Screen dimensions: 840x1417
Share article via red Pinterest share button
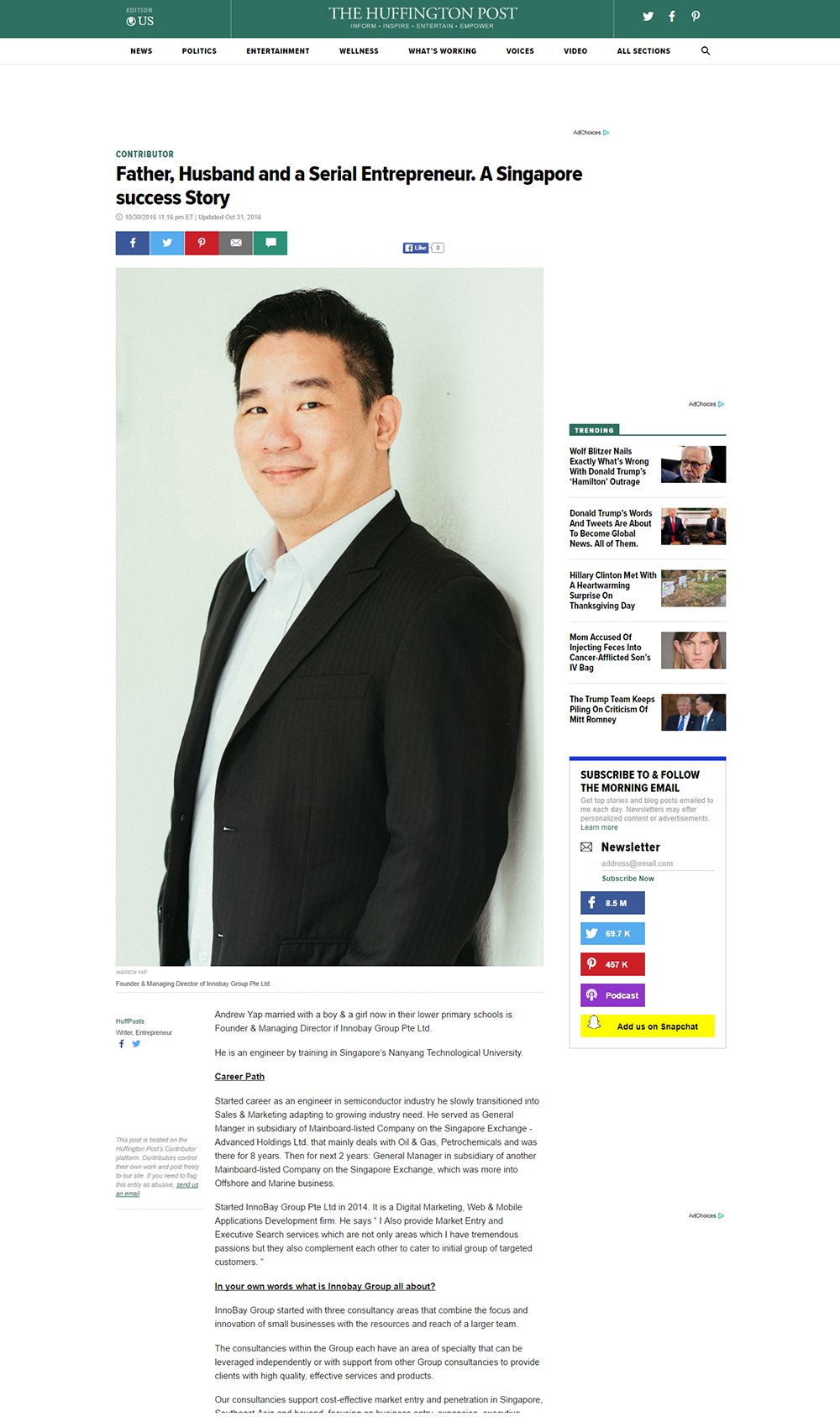pos(202,243)
